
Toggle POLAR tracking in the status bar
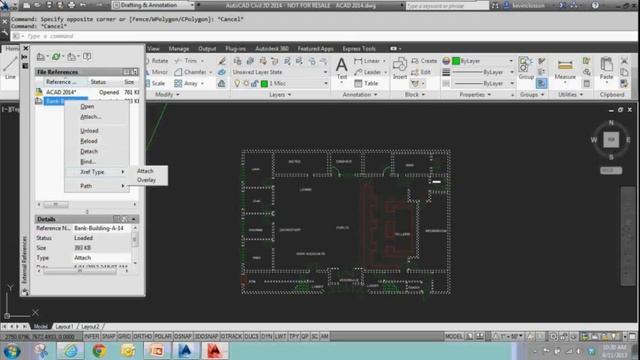click(x=163, y=336)
